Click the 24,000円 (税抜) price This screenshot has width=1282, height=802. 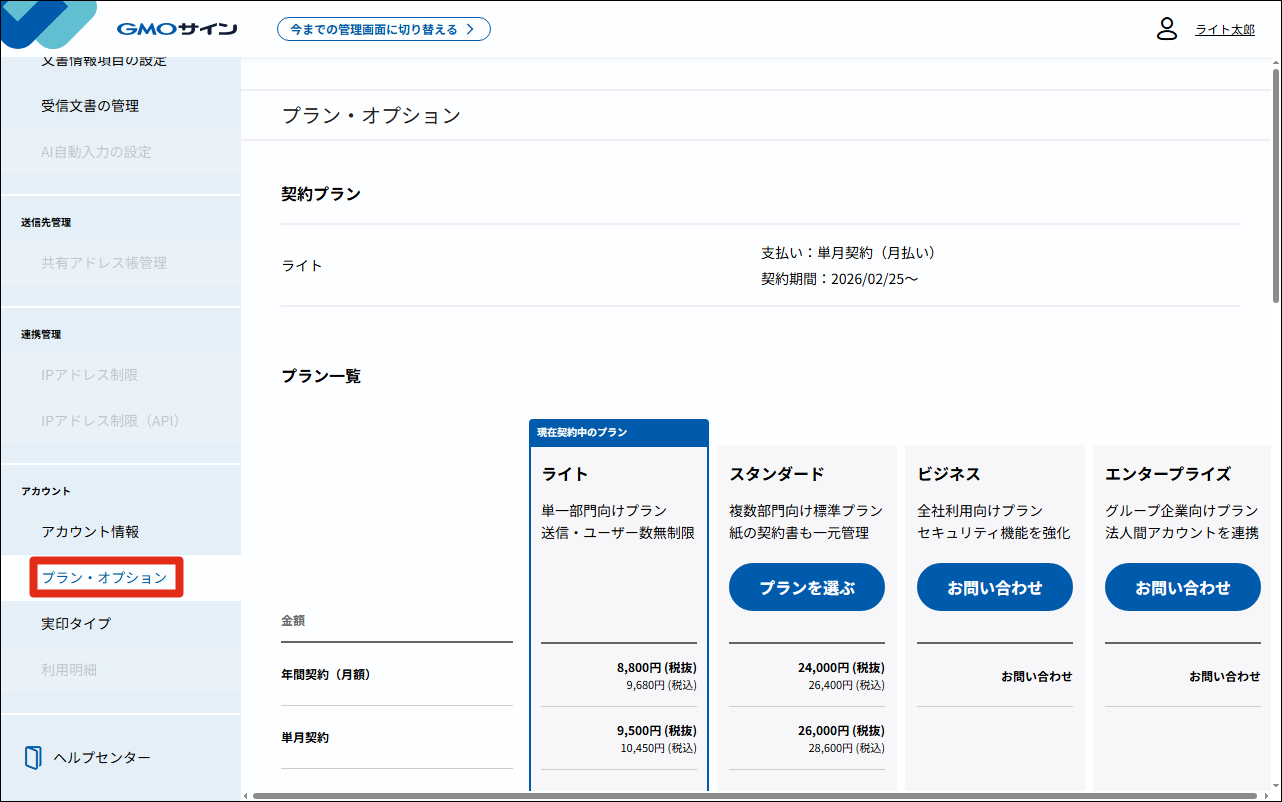841,668
